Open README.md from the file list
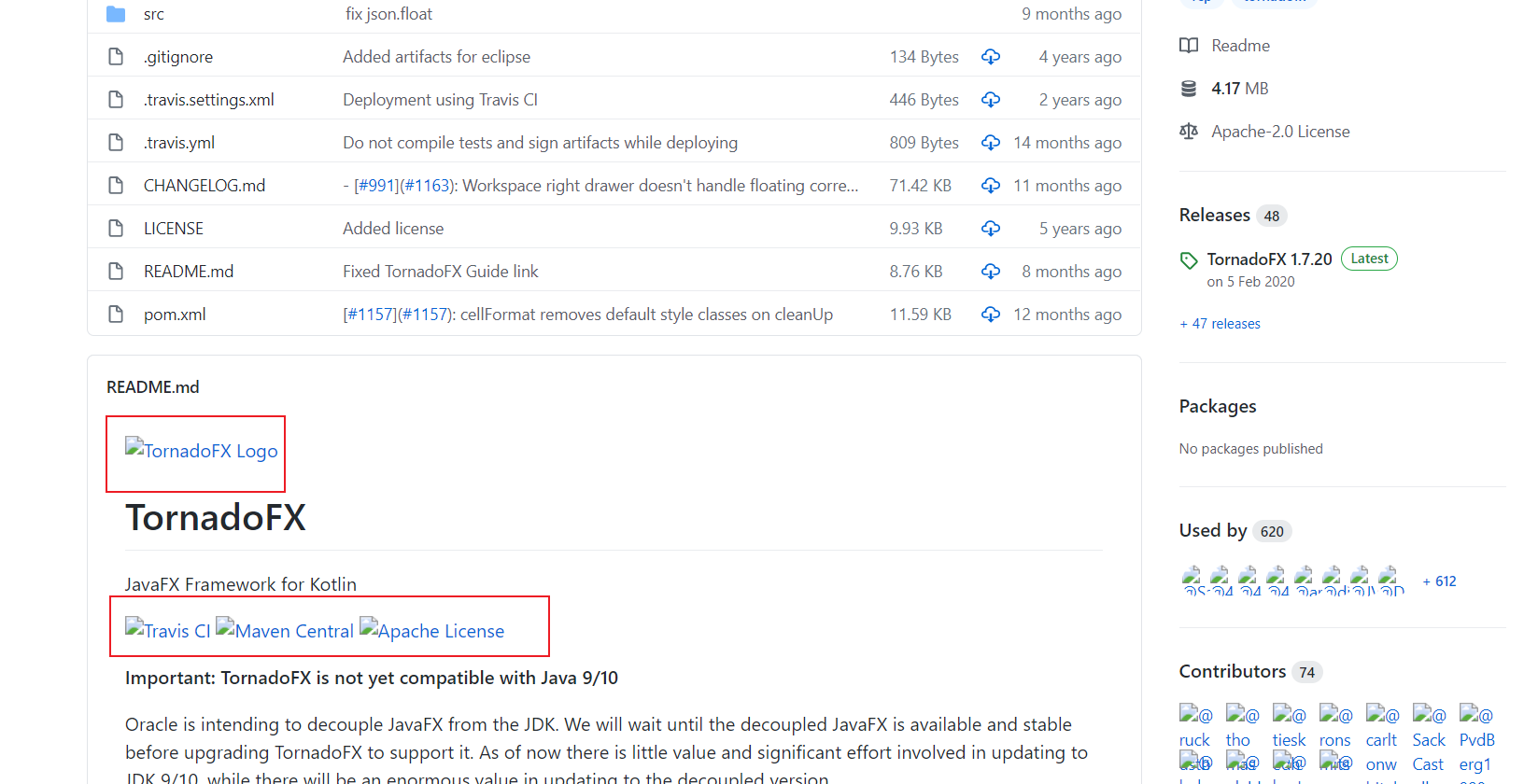1524x784 pixels. tap(189, 272)
